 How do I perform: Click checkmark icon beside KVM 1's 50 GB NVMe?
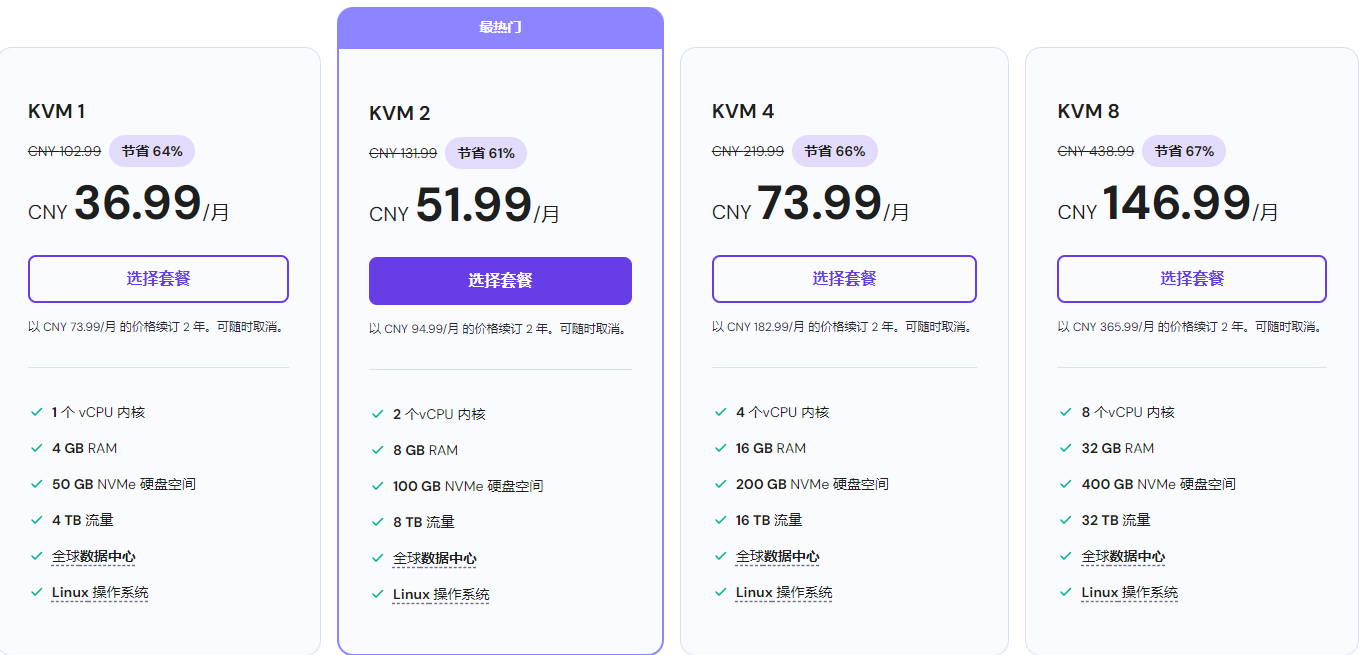point(36,485)
